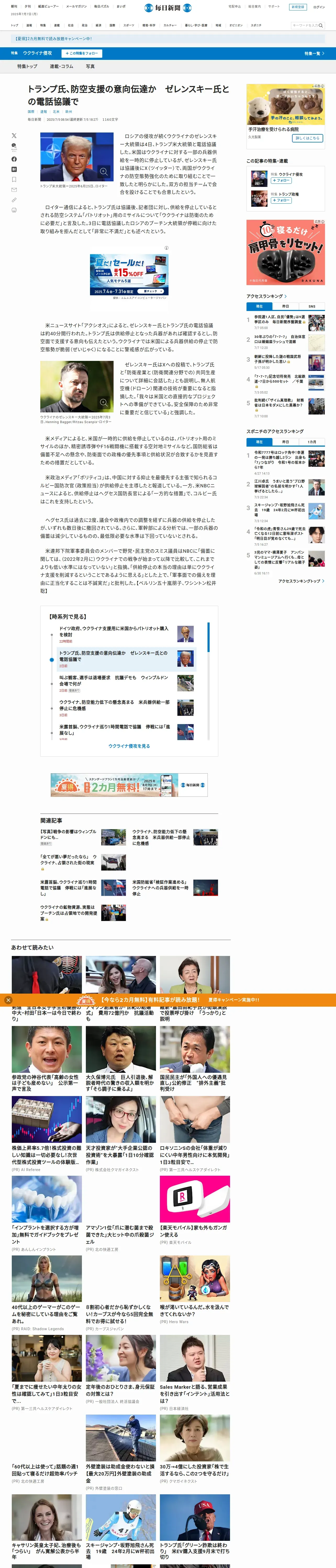Screen dimensions: 336x1568
Task: Click 詳しくはこちら button in the ad
Action: (307, 138)
